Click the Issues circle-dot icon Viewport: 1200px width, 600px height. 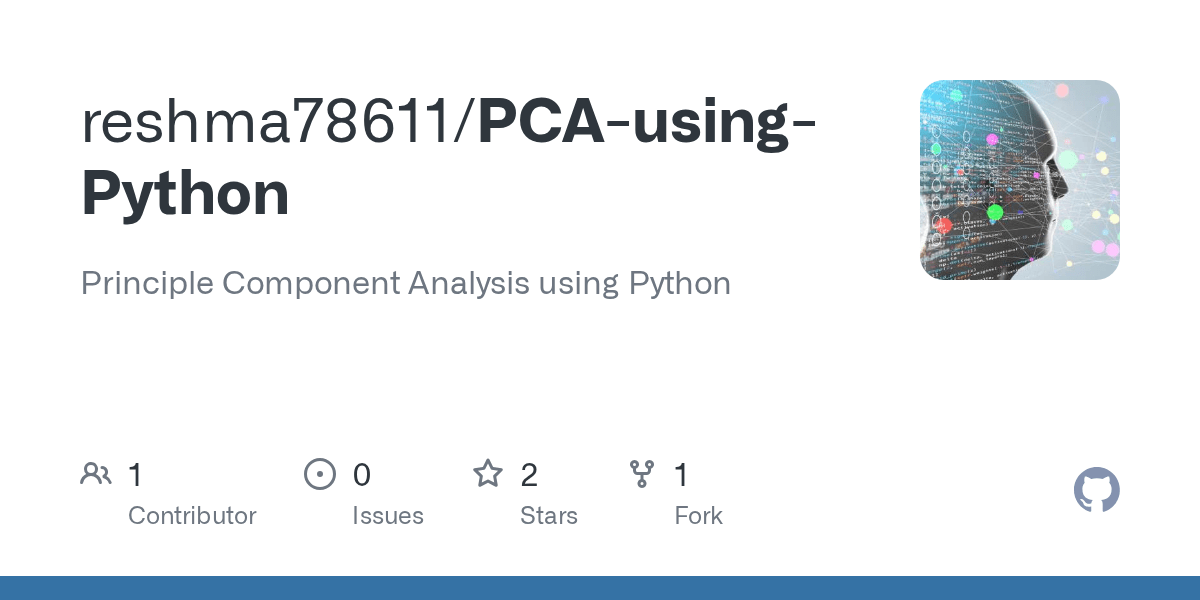[x=320, y=474]
